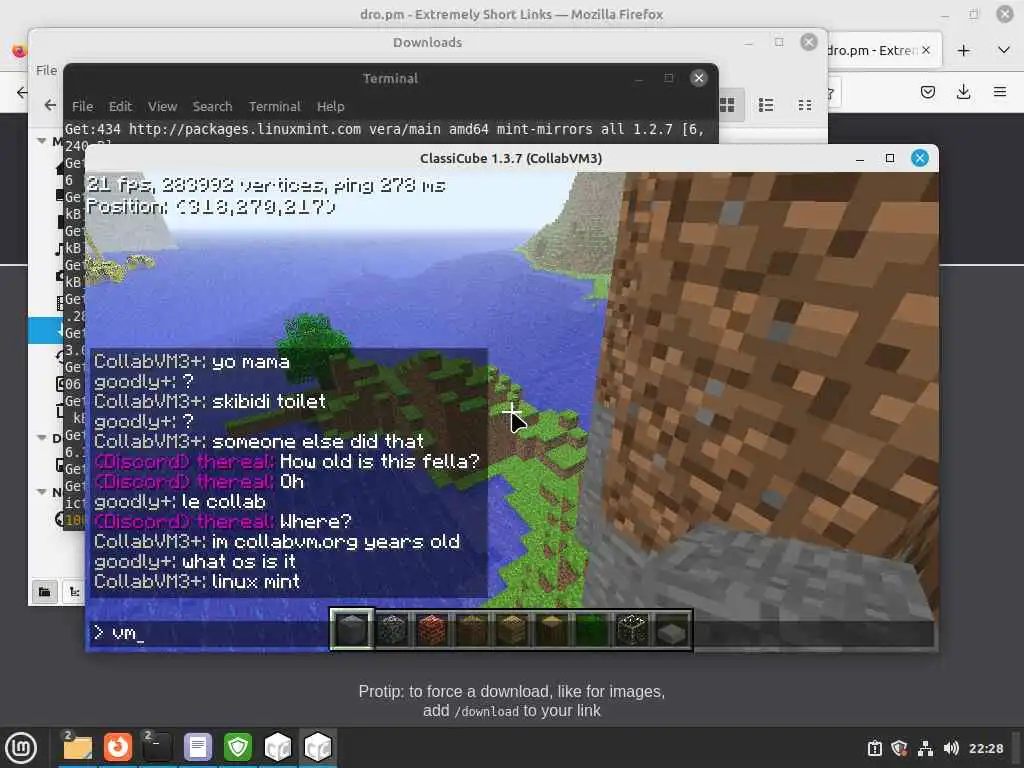Switch to the active ClassiCube taskbar icon
Image resolution: width=1024 pixels, height=768 pixels.
318,747
